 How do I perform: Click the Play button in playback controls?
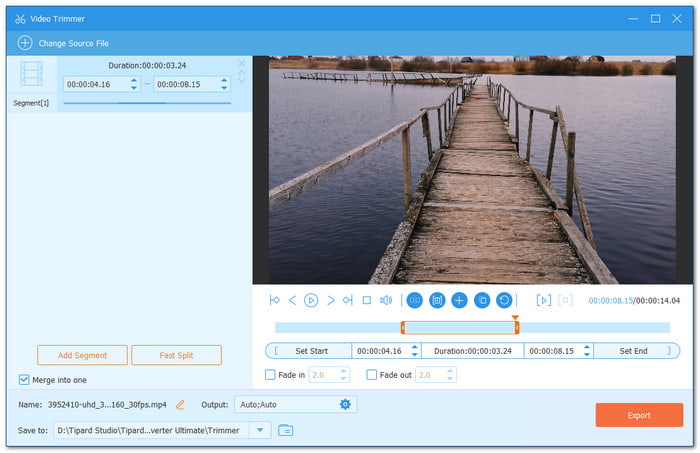[311, 300]
